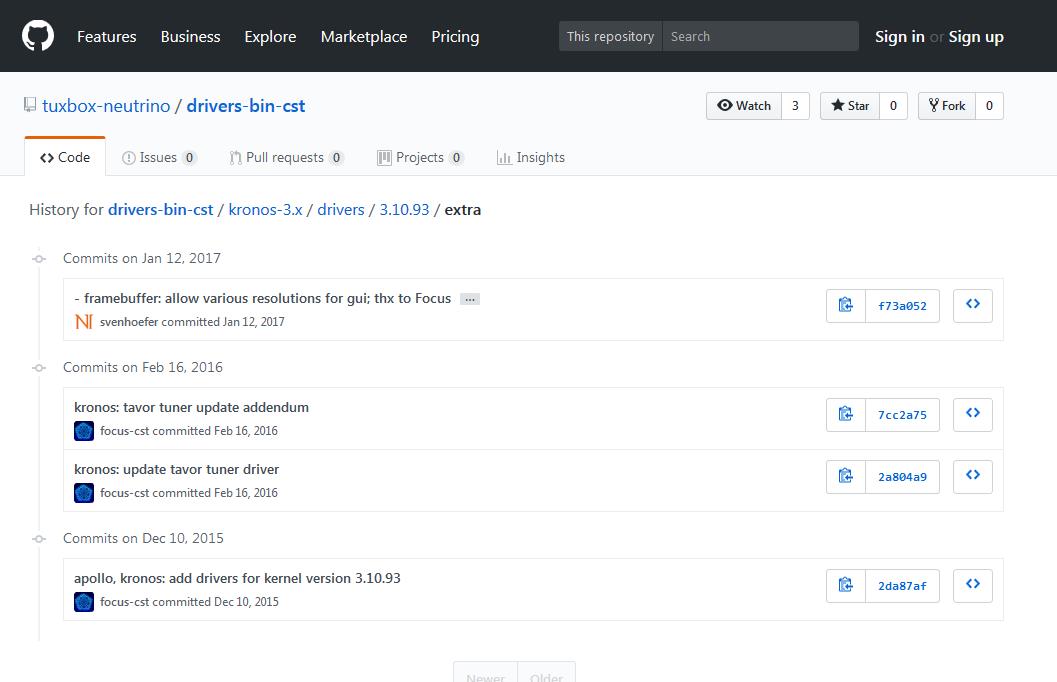Open the Issues tab
Screen dimensions: 1057x682
click(158, 158)
